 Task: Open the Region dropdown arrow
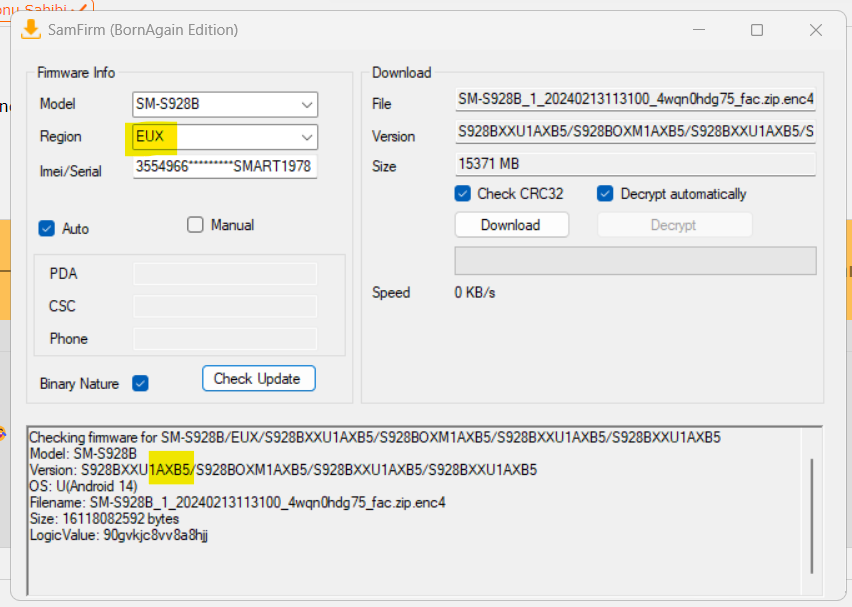click(x=306, y=137)
